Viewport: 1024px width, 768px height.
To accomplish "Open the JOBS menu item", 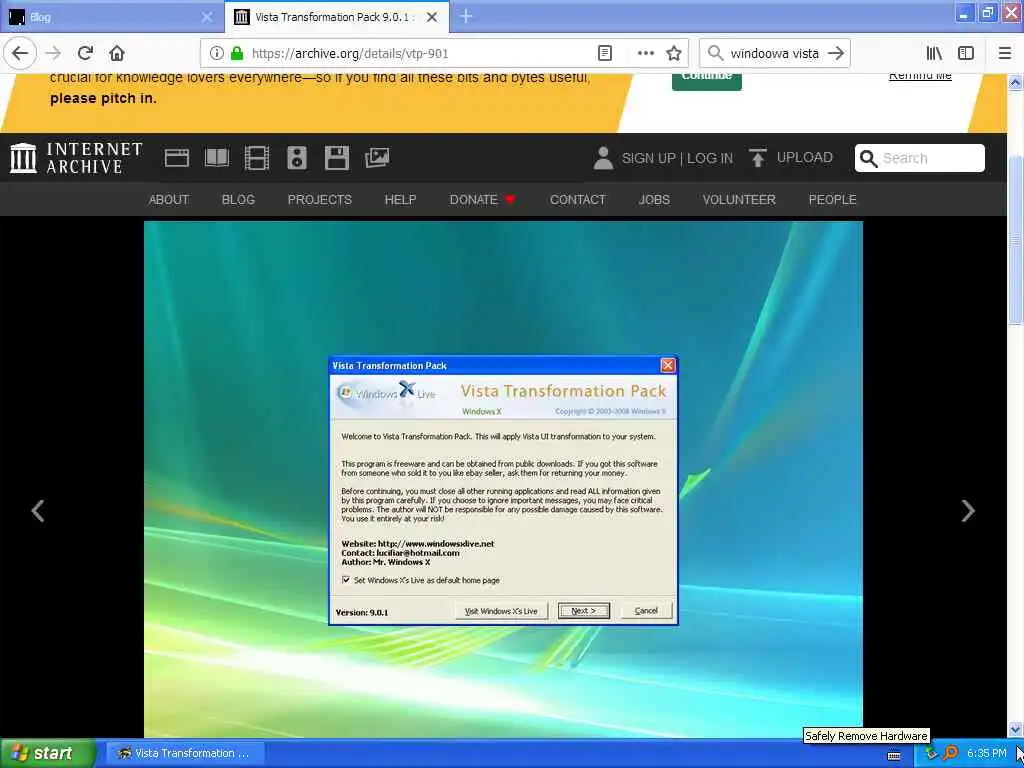I will point(654,200).
